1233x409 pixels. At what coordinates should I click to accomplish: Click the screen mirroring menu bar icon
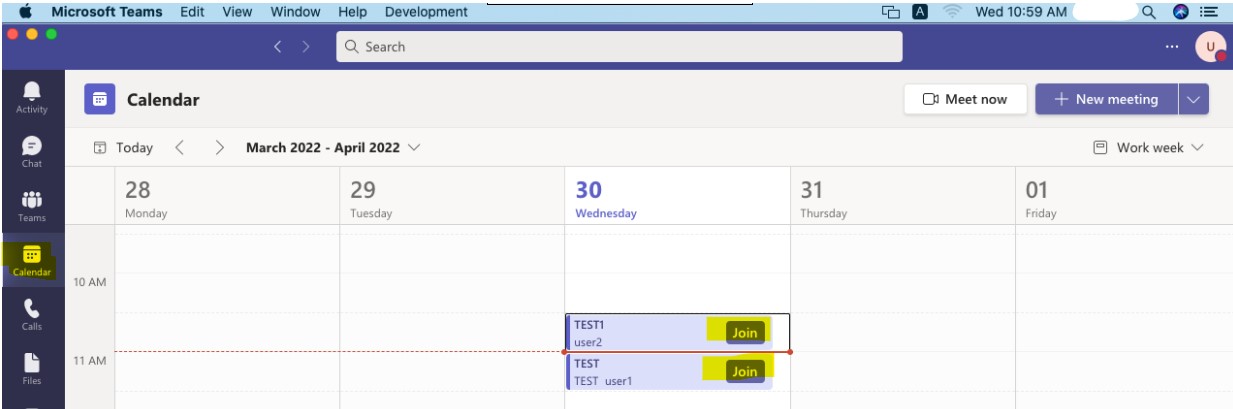pos(891,12)
